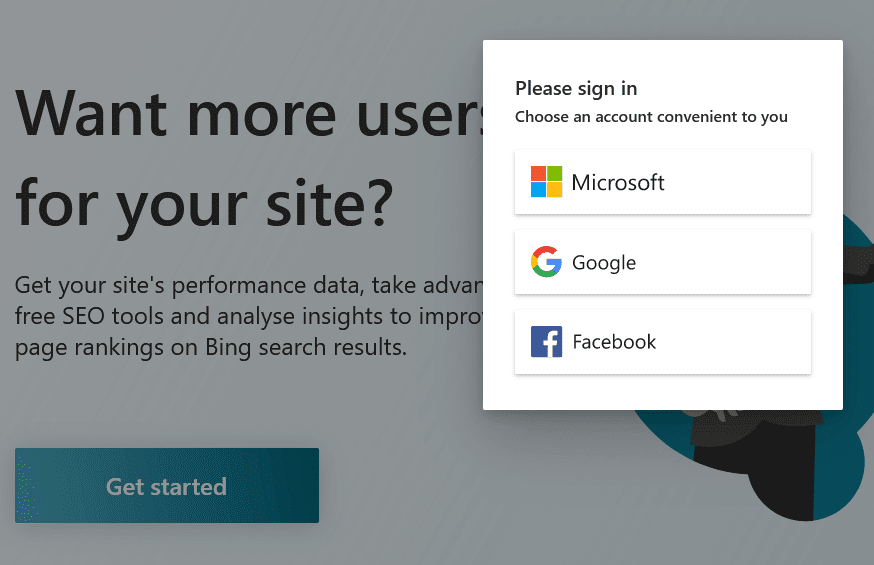Image resolution: width=874 pixels, height=565 pixels.
Task: Click the "Google" label text
Action: click(604, 263)
